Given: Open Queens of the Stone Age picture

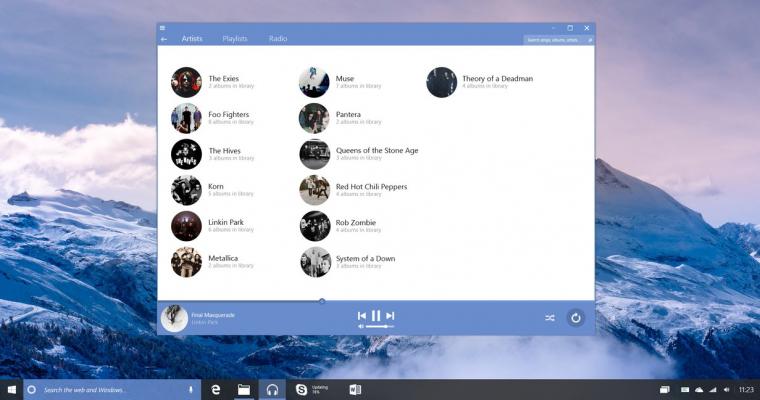Looking at the screenshot, I should click(x=314, y=154).
